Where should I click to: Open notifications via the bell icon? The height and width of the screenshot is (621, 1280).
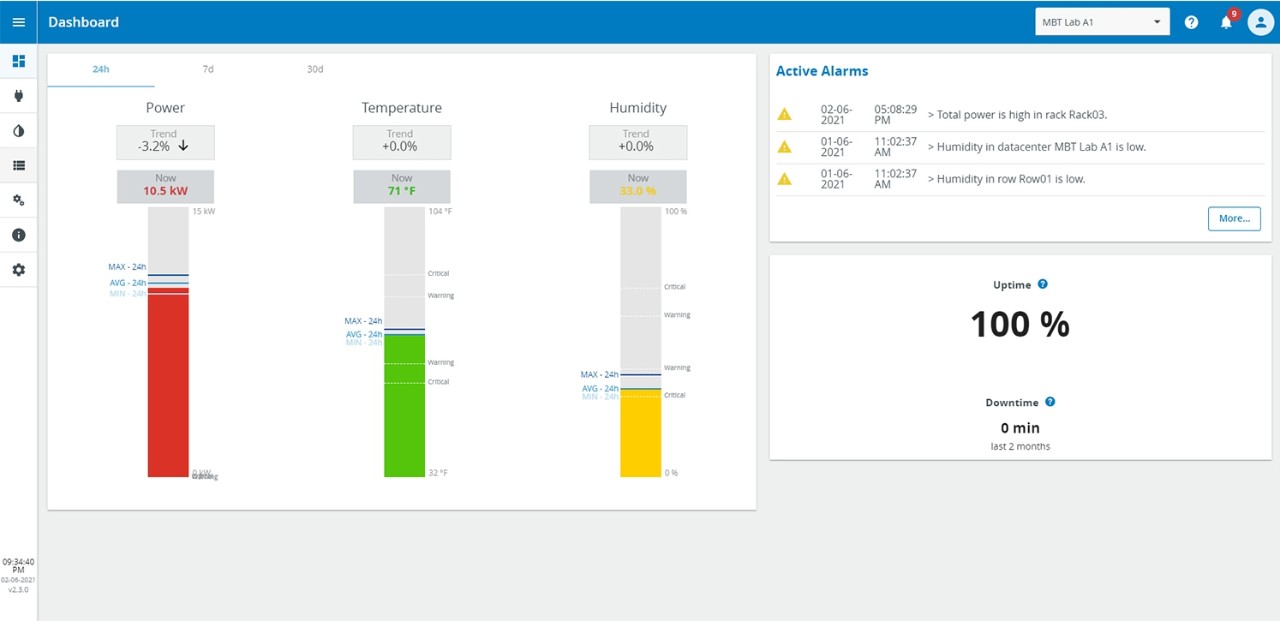click(x=1225, y=21)
